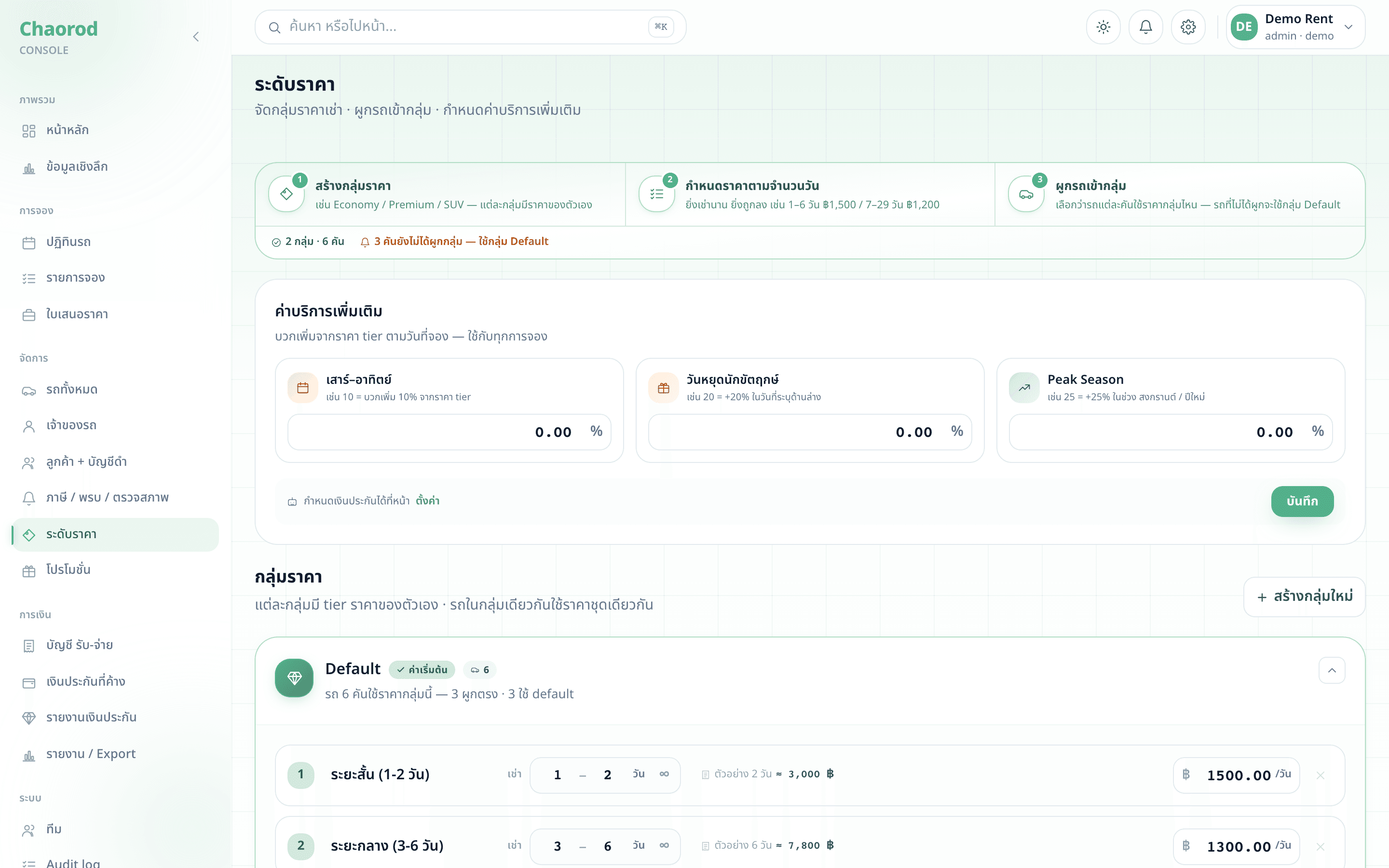Click the ตั้งค่า deposit settings link
The image size is (1389, 868).
click(x=428, y=501)
